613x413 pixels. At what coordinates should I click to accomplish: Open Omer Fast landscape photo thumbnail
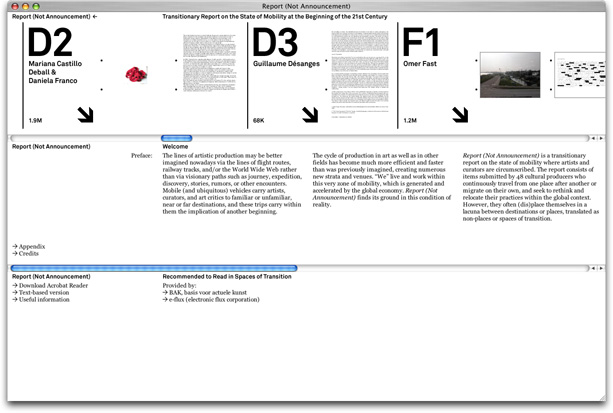pos(510,74)
